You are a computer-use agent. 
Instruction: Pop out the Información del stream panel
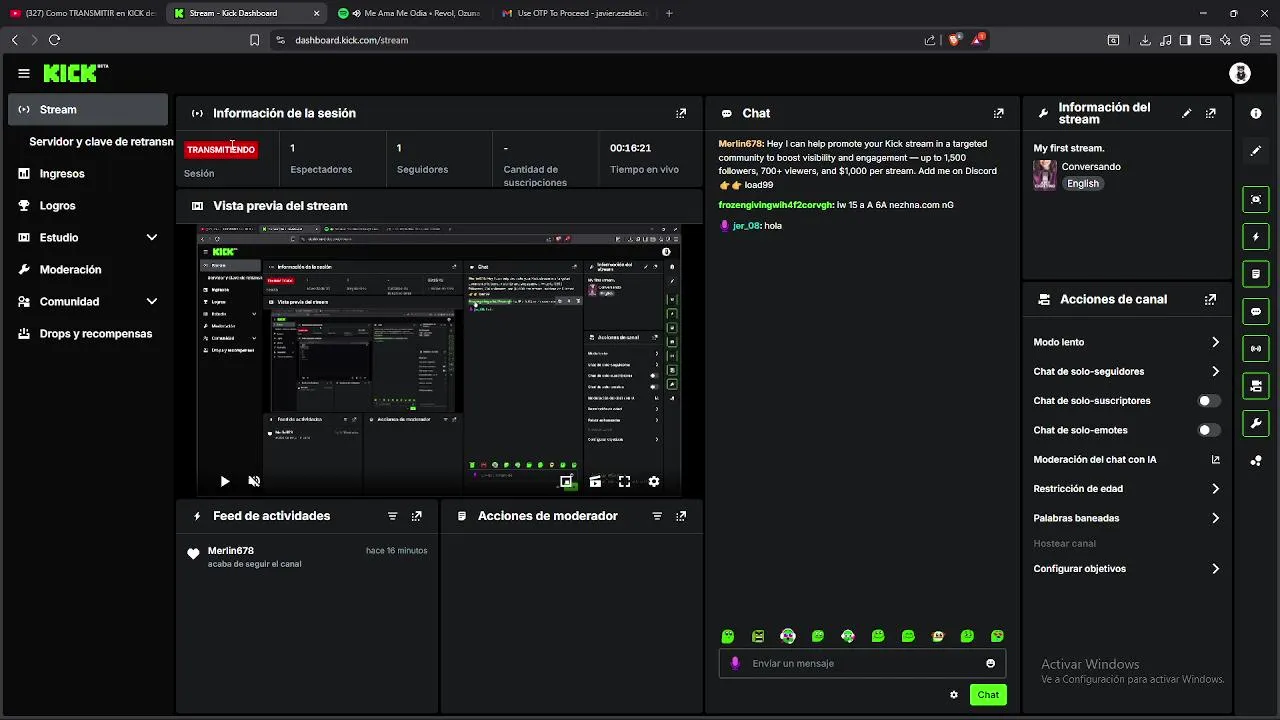(x=1211, y=113)
